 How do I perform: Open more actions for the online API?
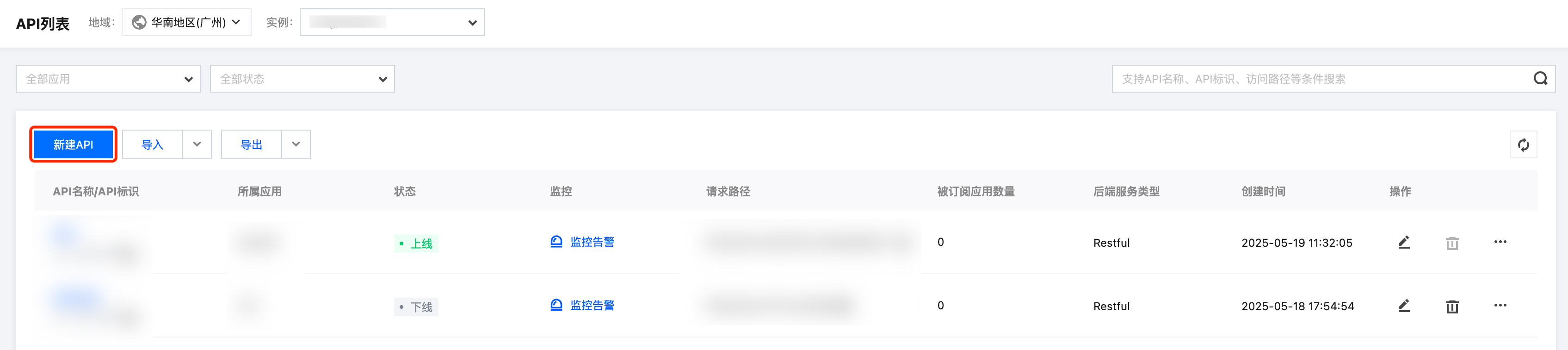pyautogui.click(x=1500, y=242)
